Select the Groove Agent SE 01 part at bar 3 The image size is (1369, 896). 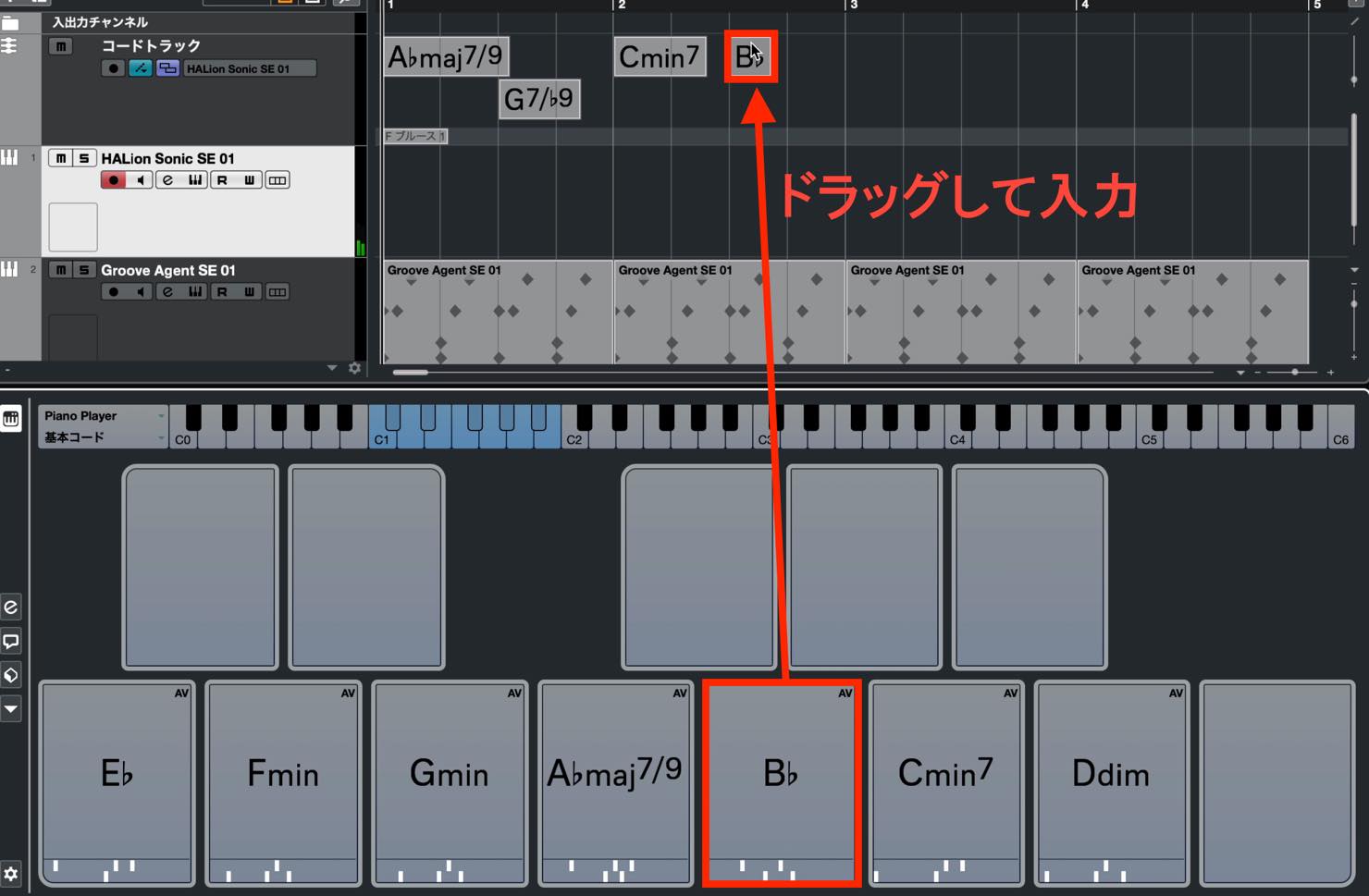click(x=961, y=312)
